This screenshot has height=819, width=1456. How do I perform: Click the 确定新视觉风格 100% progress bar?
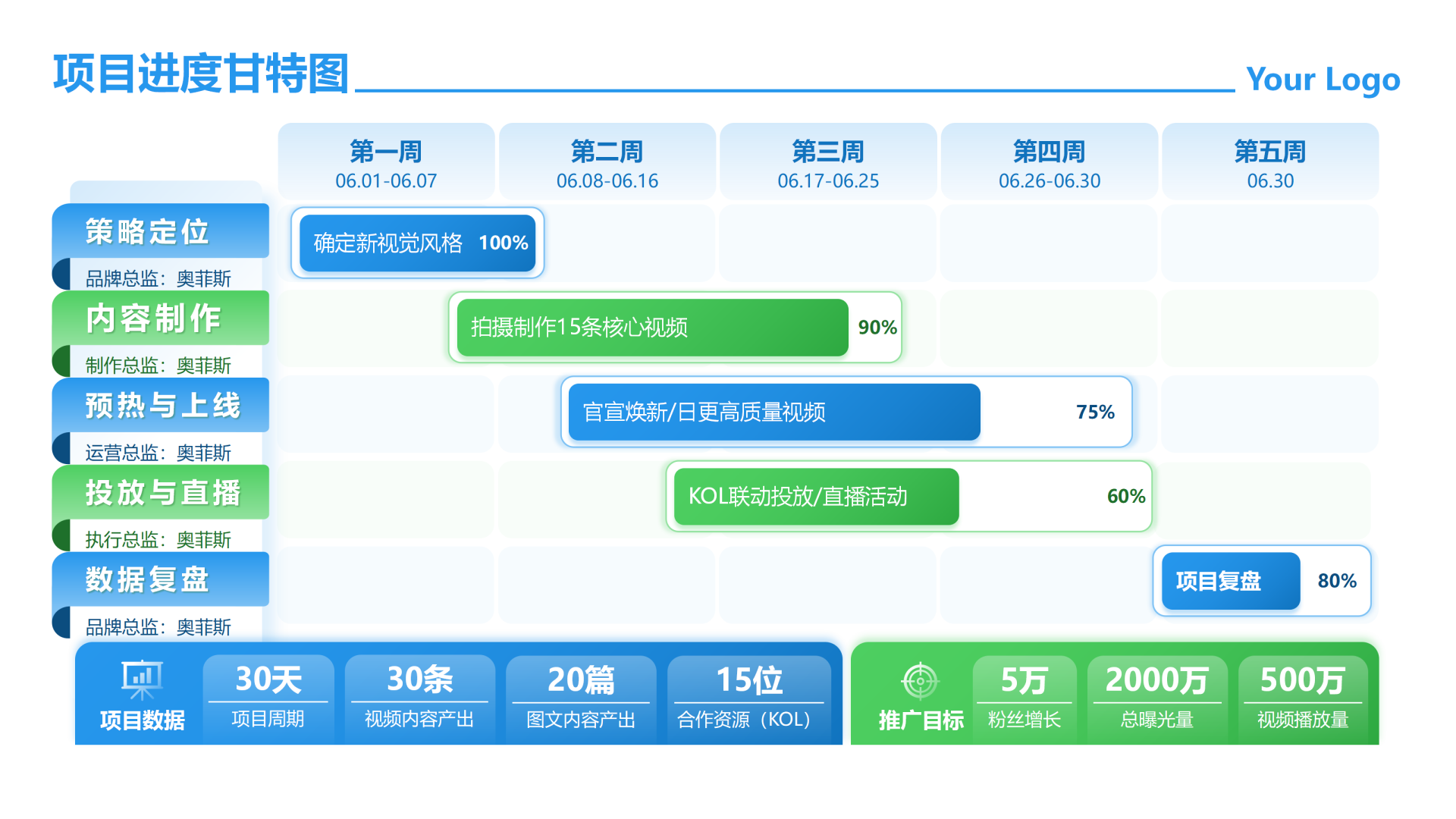click(x=418, y=243)
